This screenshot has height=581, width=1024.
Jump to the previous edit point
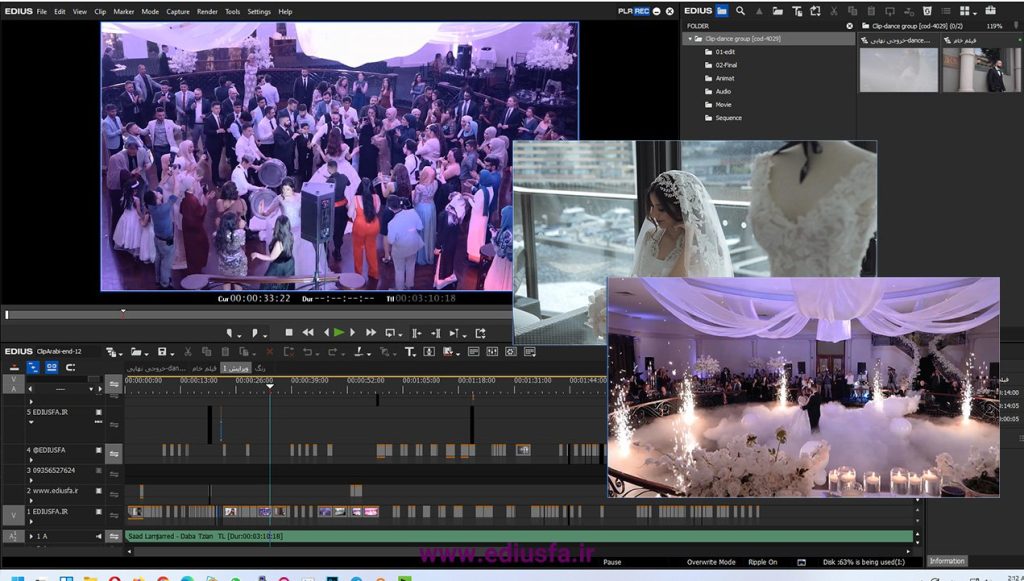[x=416, y=333]
